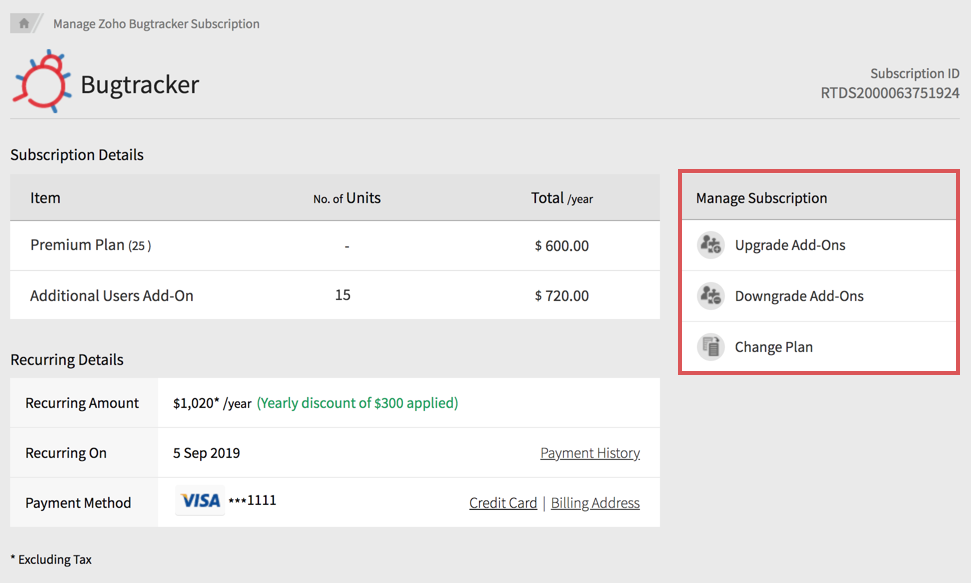
Task: Click the $ 720.00 total cell
Action: tap(562, 296)
